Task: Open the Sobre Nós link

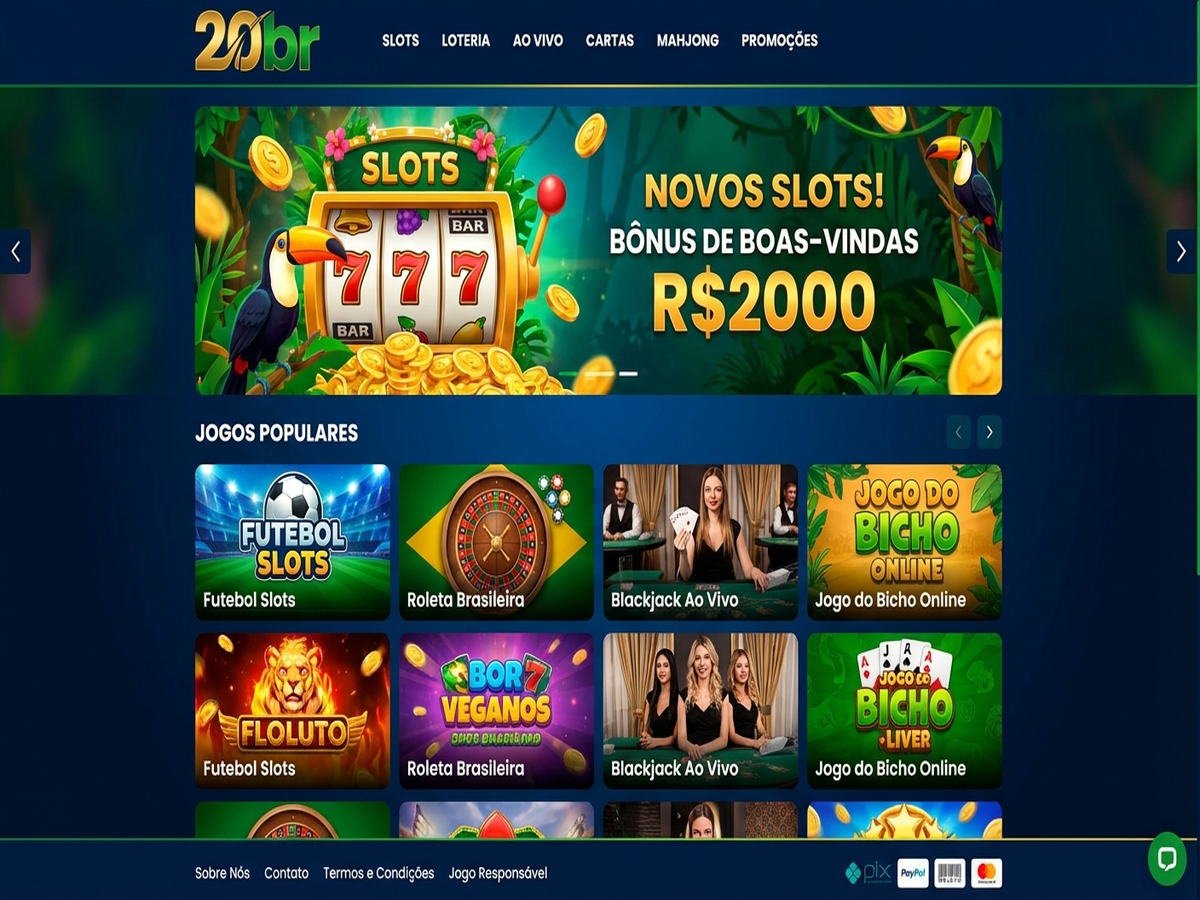Action: [x=222, y=873]
